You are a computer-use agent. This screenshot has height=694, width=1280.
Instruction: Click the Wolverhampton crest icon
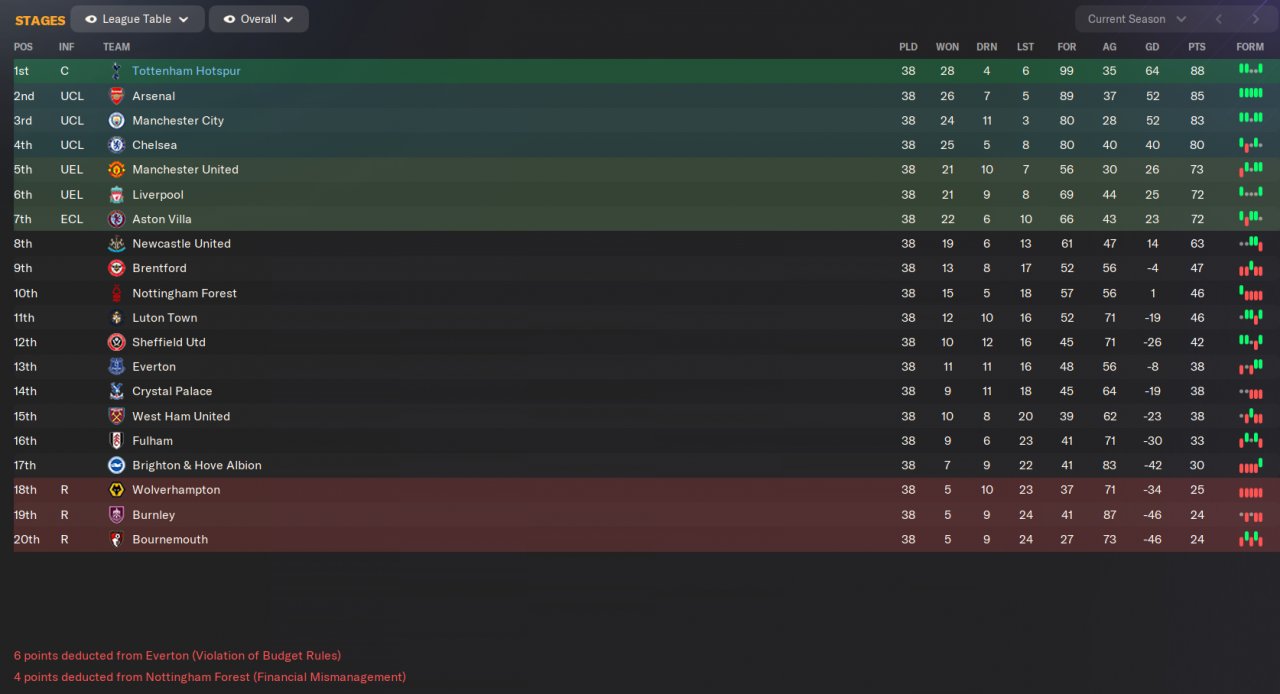pyautogui.click(x=116, y=490)
